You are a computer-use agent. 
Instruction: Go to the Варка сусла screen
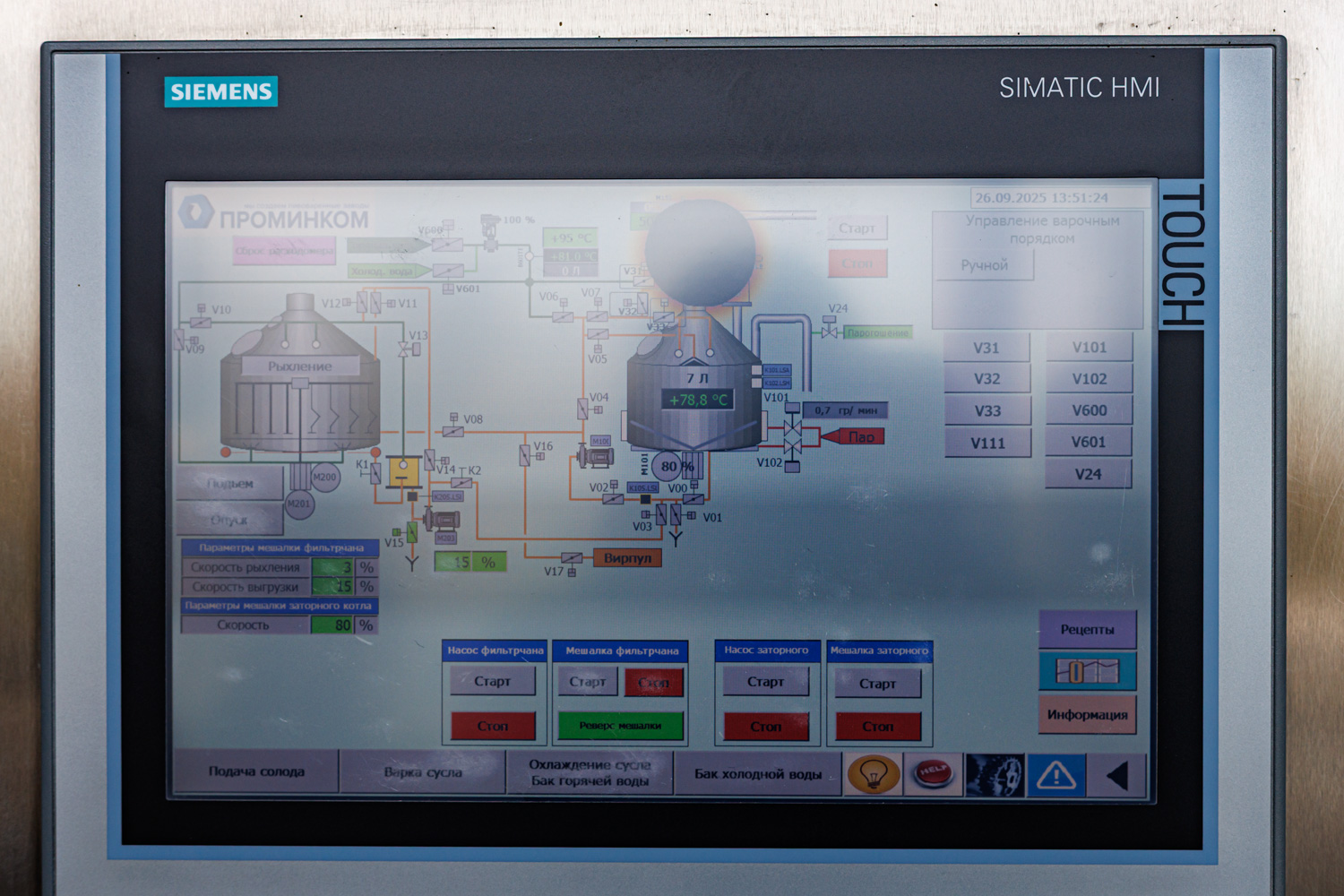pyautogui.click(x=423, y=772)
